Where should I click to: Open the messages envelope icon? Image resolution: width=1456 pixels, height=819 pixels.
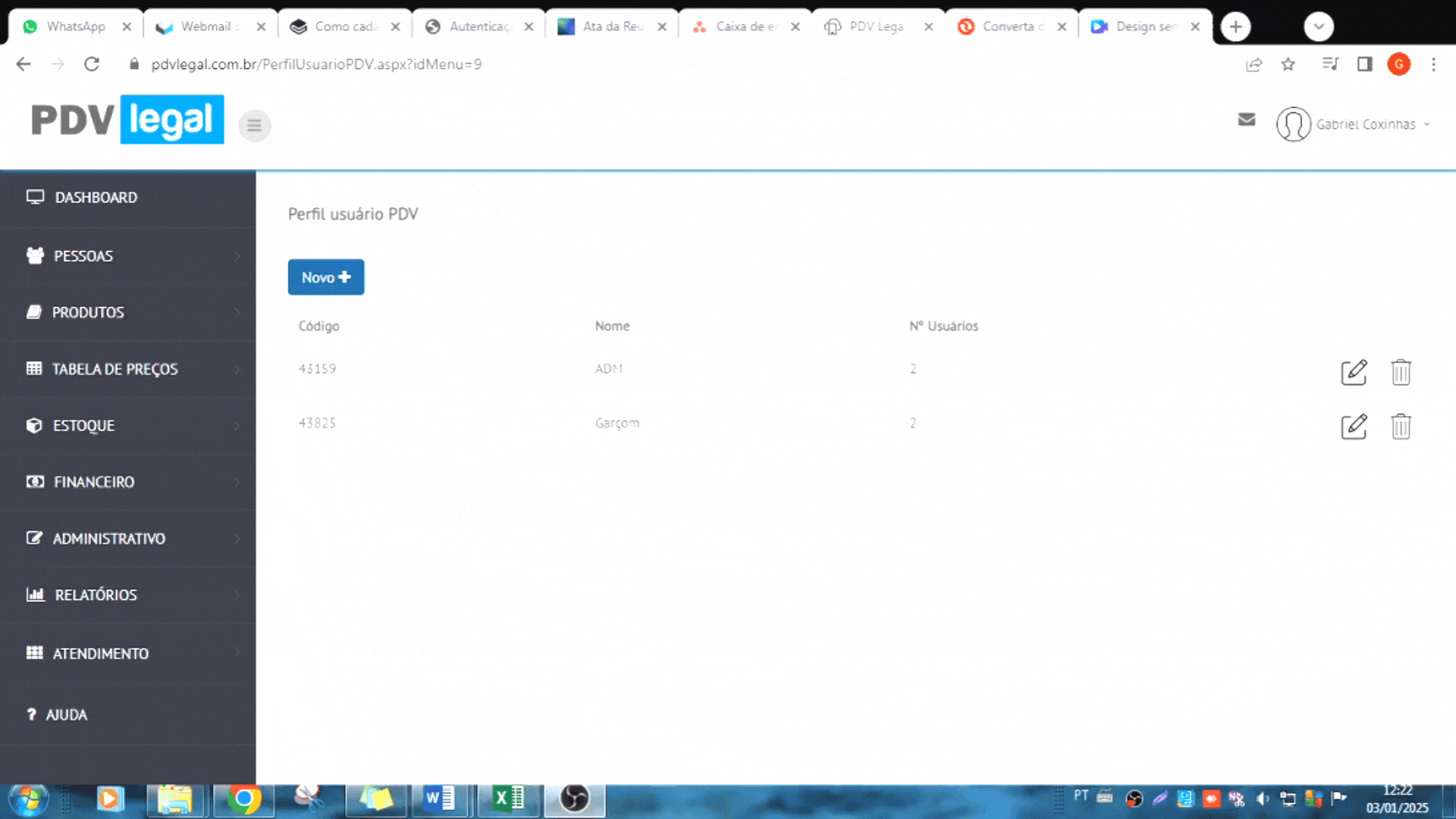(x=1247, y=120)
